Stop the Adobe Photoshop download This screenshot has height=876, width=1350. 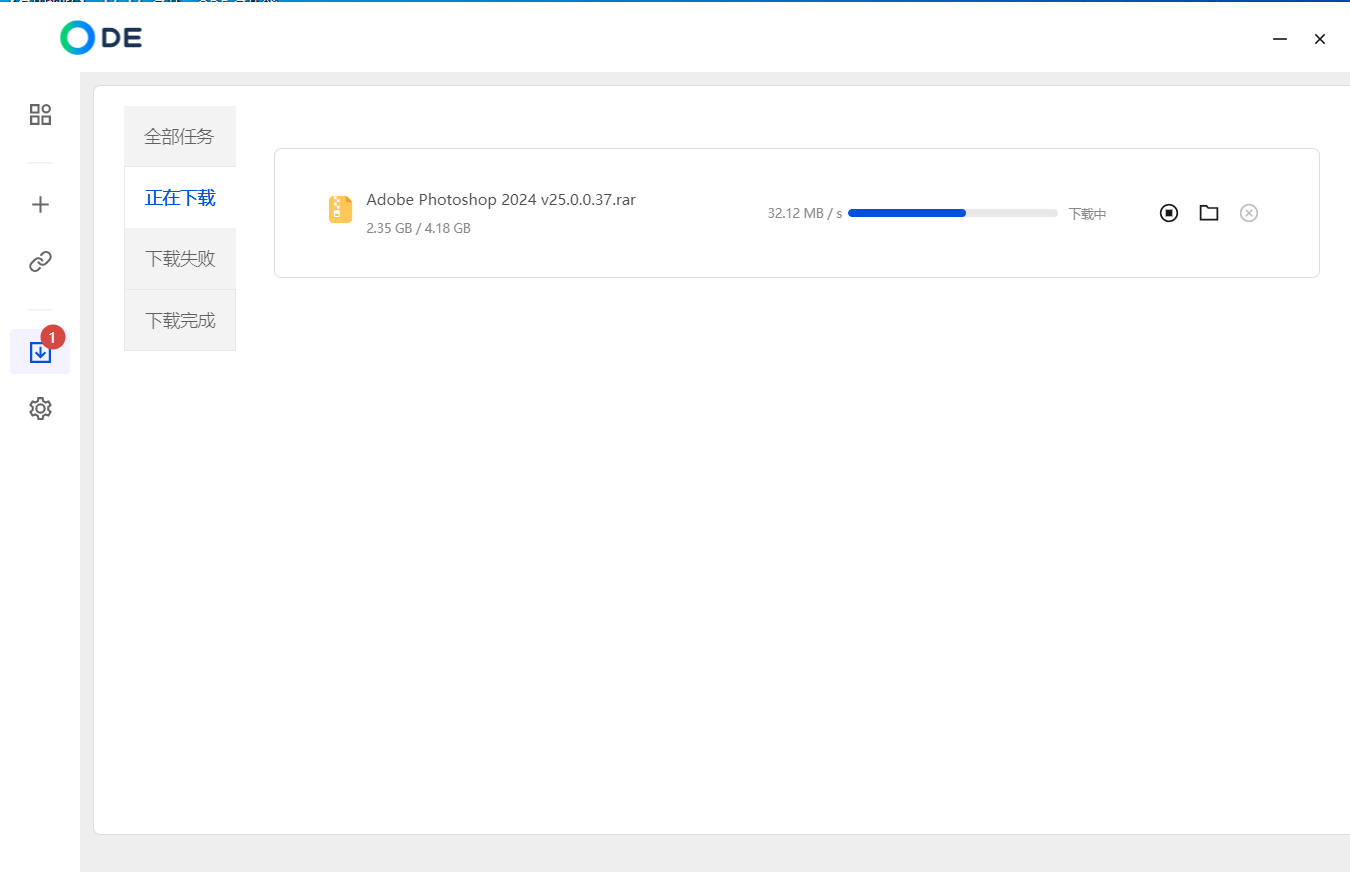click(1169, 213)
